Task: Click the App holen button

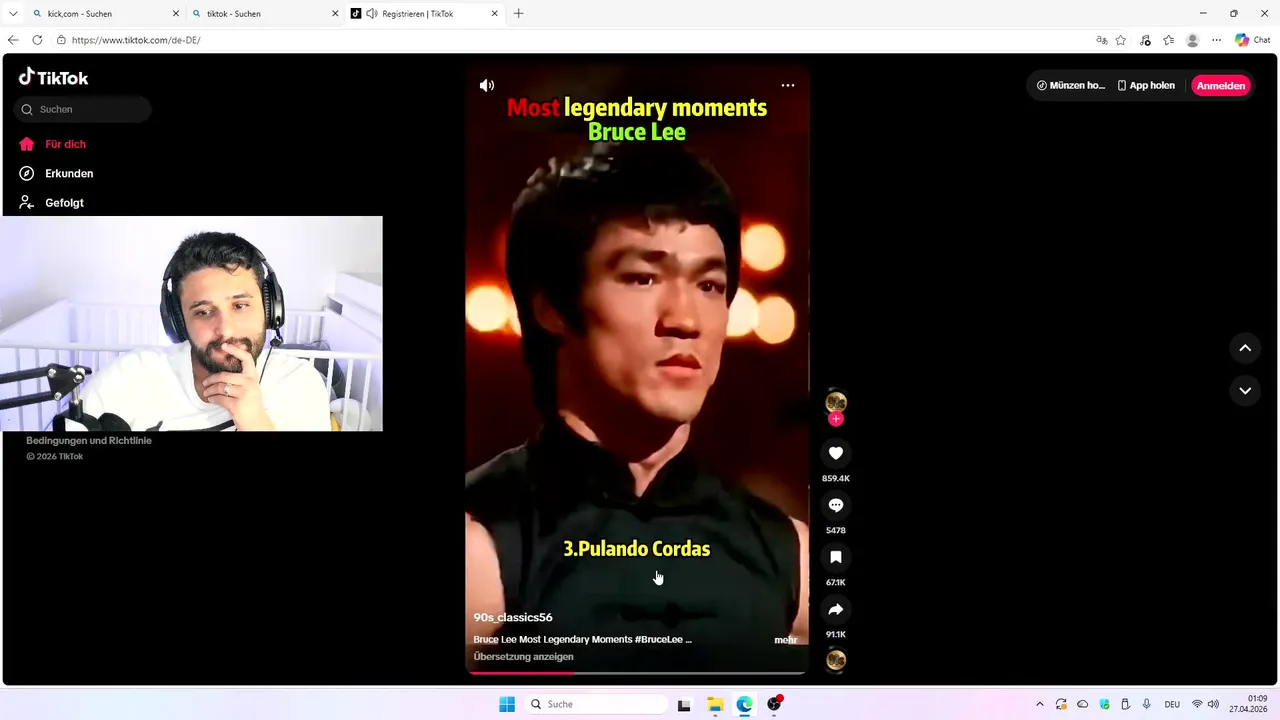Action: click(1146, 86)
